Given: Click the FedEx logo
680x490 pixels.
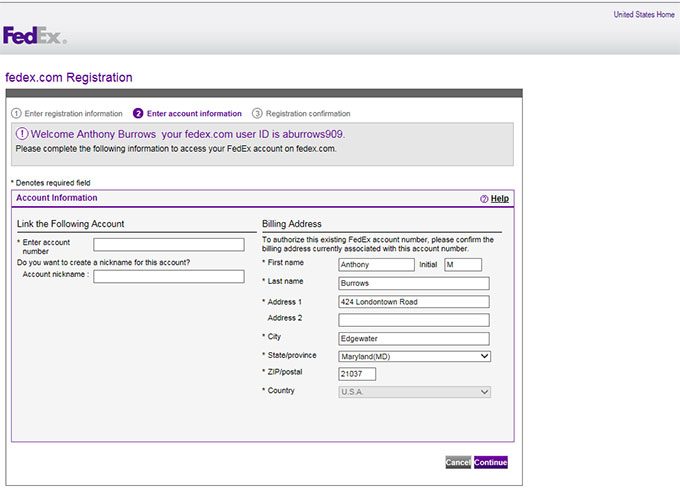Looking at the screenshot, I should [34, 37].
